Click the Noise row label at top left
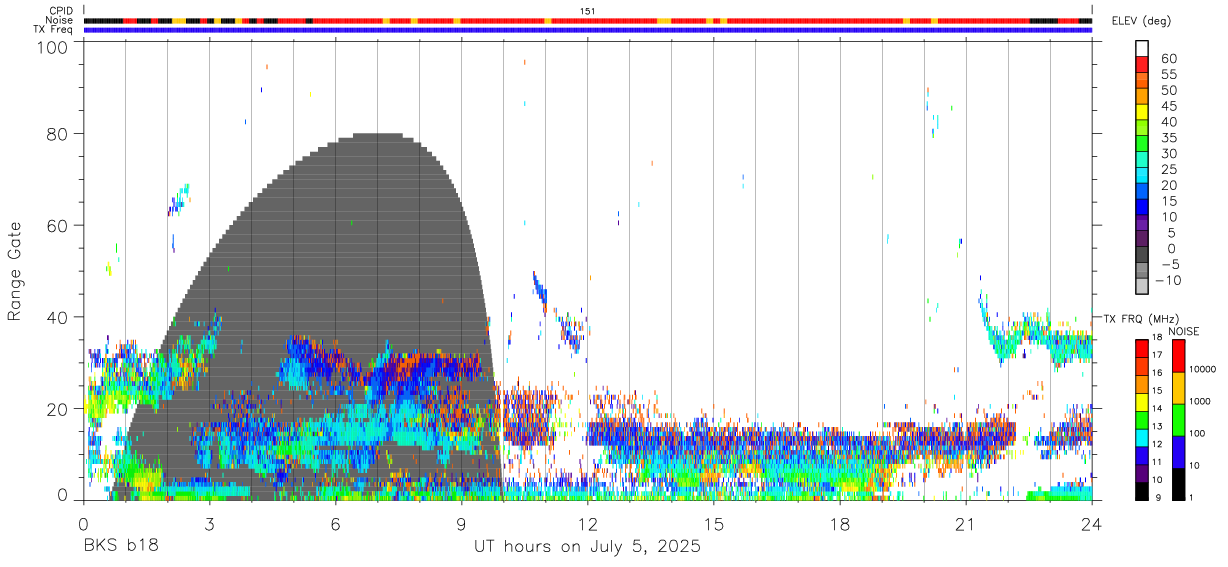This screenshot has width=1228, height=567. click(60, 20)
